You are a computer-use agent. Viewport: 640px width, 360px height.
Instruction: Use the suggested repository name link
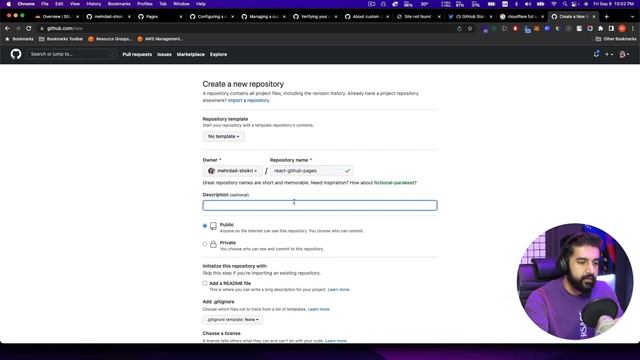pos(395,182)
